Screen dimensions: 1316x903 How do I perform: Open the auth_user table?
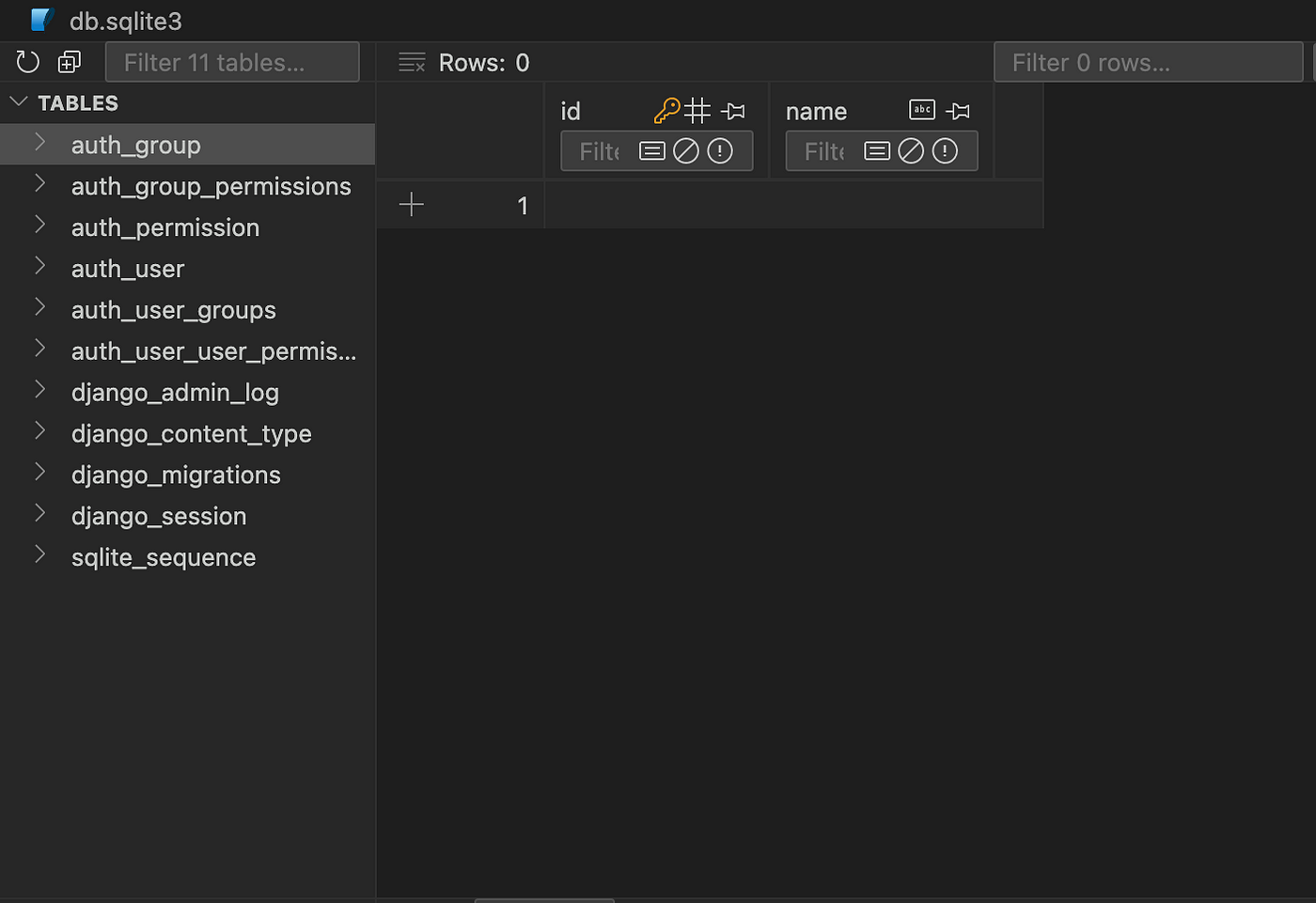187,269
